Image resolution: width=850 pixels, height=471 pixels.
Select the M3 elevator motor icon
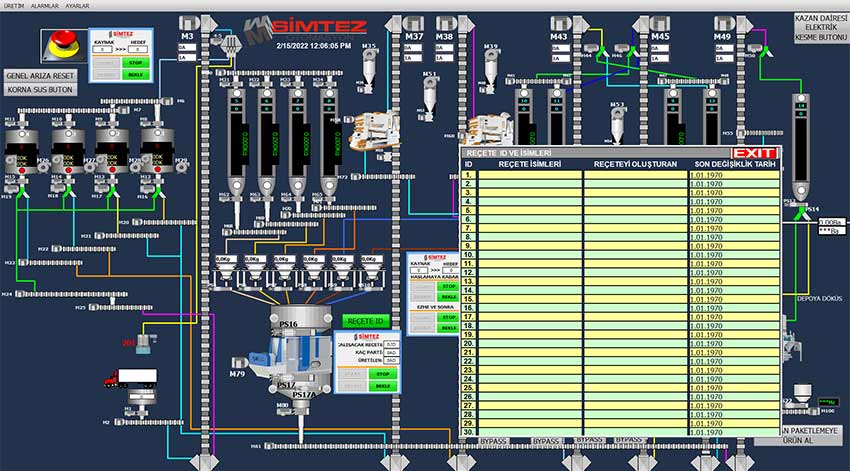[x=189, y=23]
